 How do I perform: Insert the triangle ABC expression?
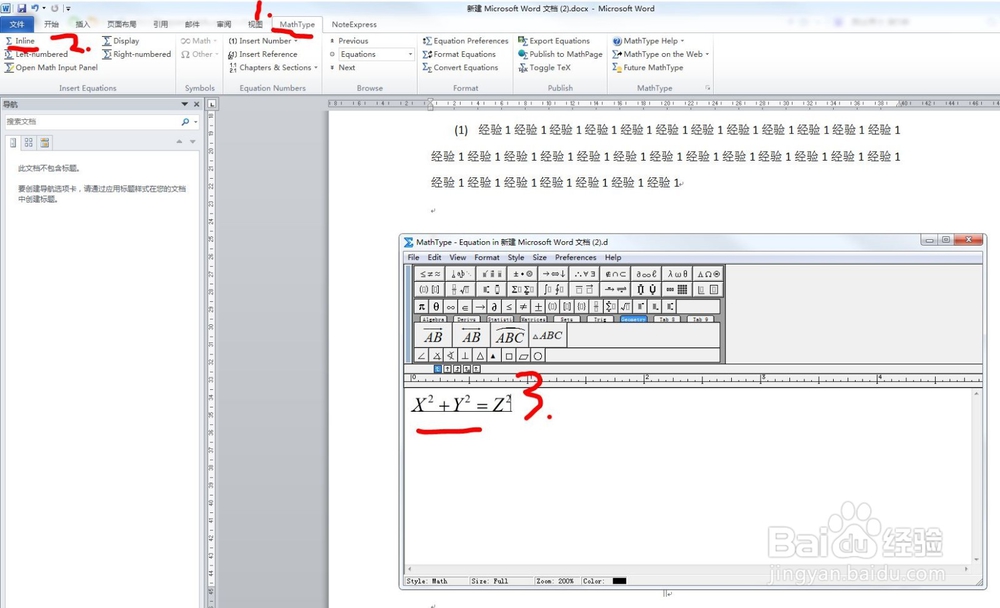pyautogui.click(x=547, y=336)
